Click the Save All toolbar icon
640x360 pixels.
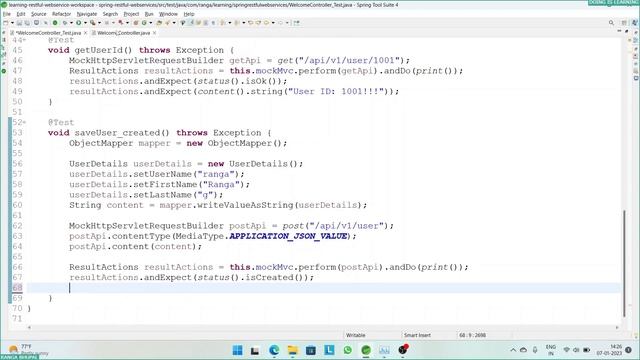(27, 23)
